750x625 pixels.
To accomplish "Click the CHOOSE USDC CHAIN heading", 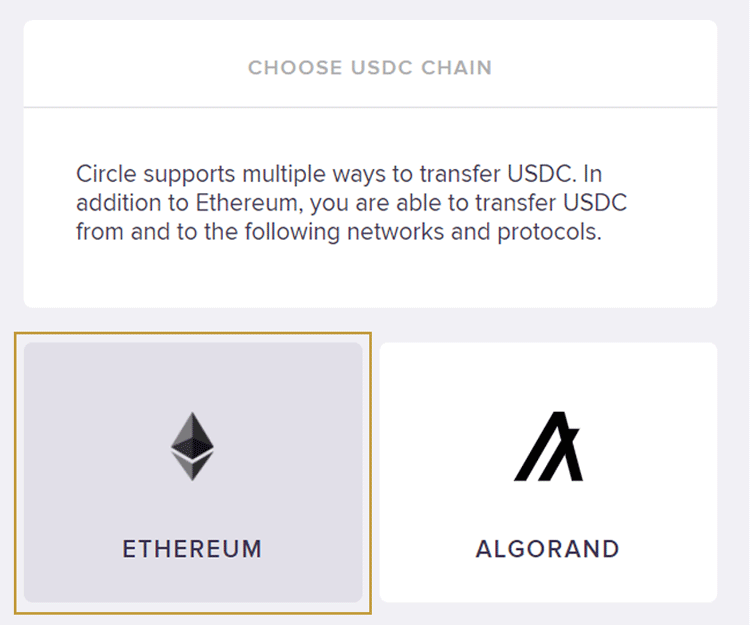I will pos(370,67).
